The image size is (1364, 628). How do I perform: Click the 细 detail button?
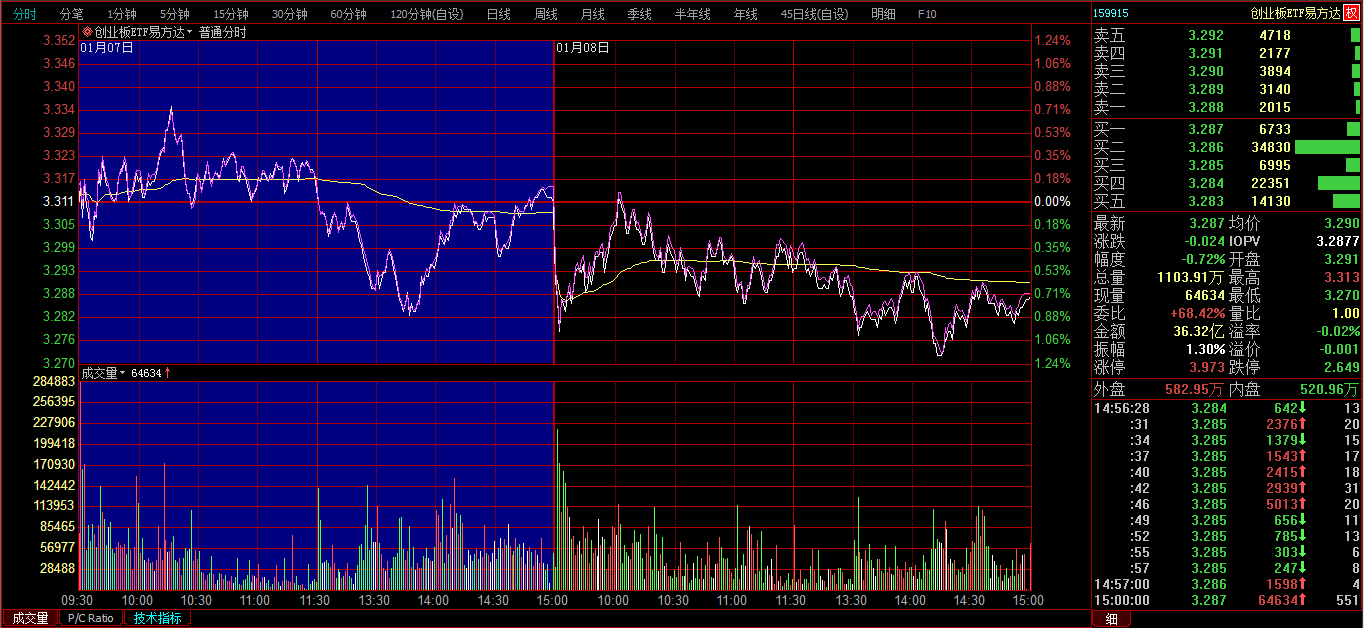tap(1111, 619)
